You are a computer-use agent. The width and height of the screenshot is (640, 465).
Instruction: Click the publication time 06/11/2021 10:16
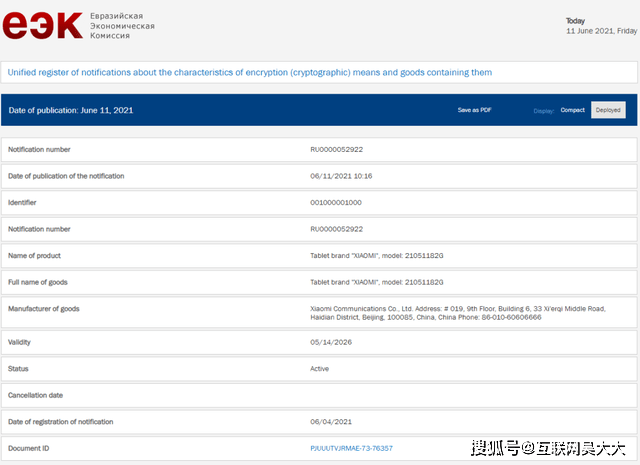pos(341,176)
